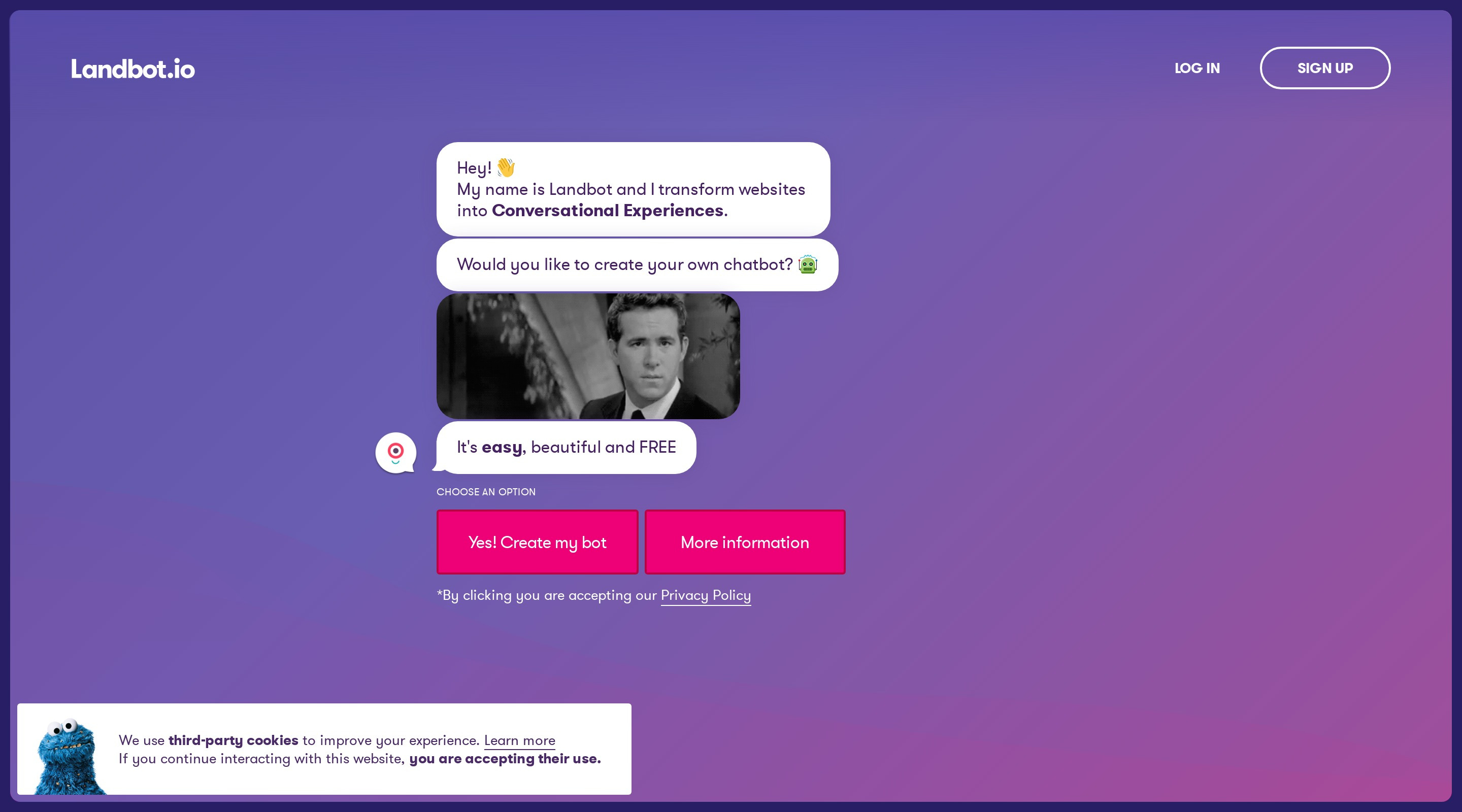Click the "third-party cookies" bold text
Screen dimensions: 1462x812
point(234,740)
